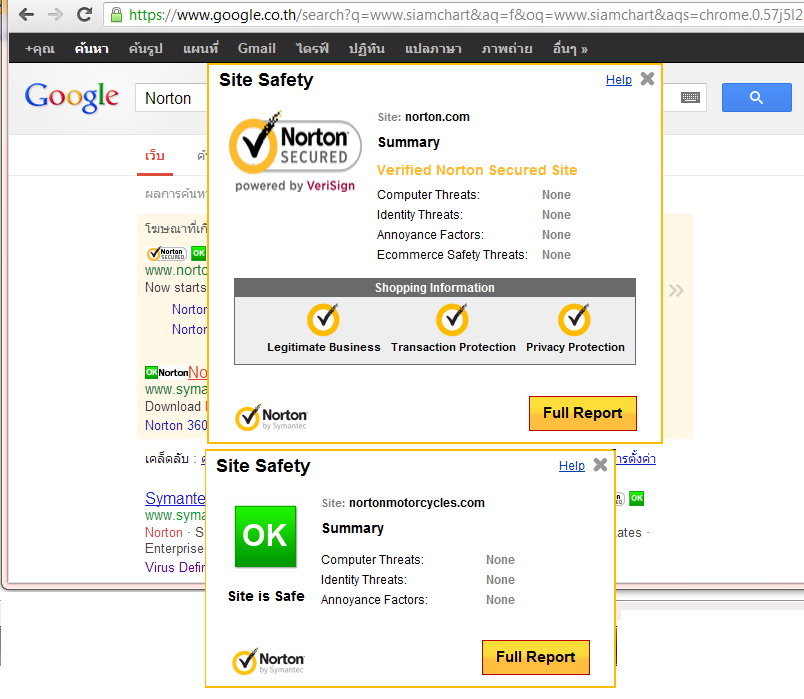The height and width of the screenshot is (699, 804).
Task: Click Ecommerce Safety Threats row
Action: [474, 255]
